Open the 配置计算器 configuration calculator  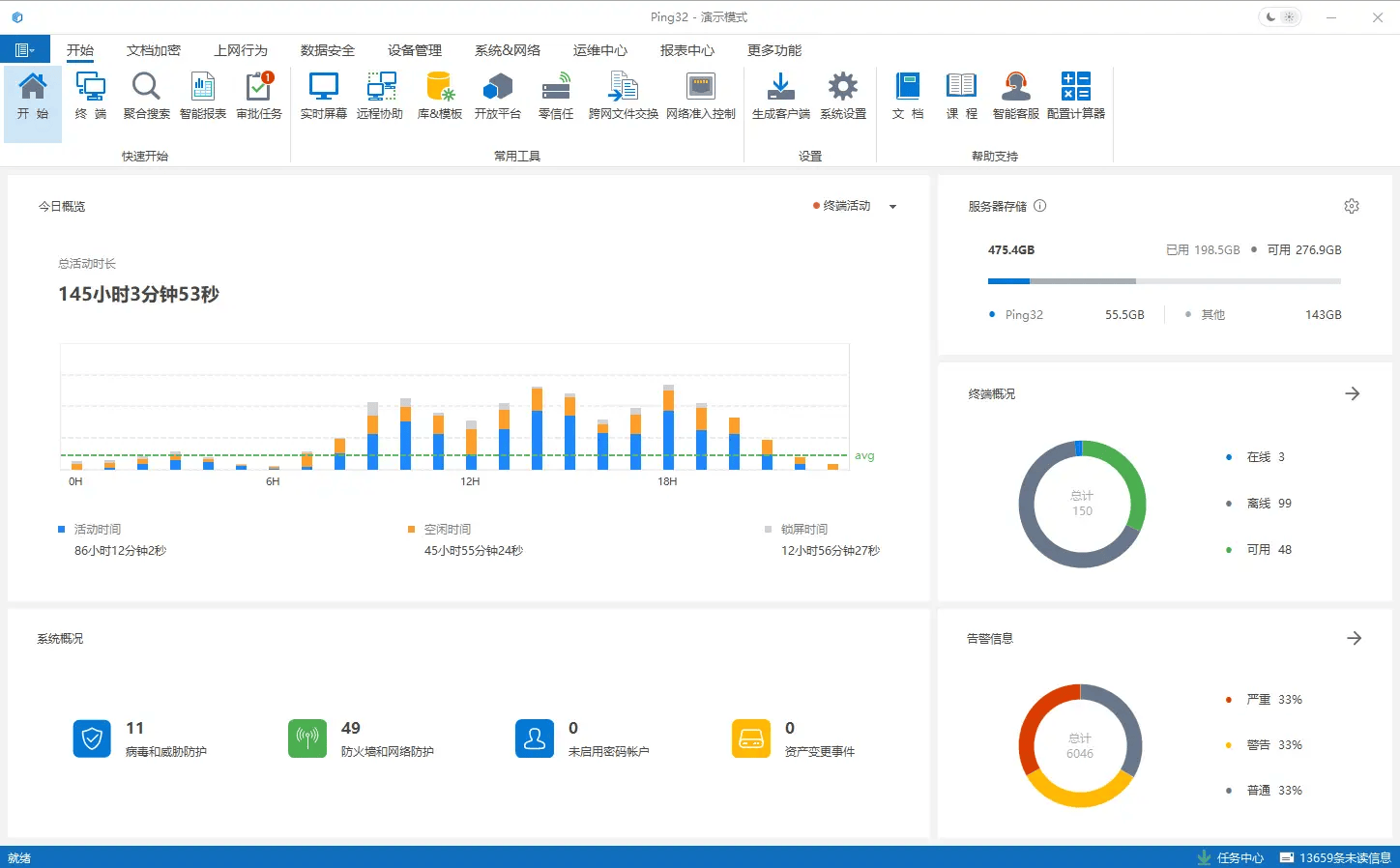[1075, 96]
